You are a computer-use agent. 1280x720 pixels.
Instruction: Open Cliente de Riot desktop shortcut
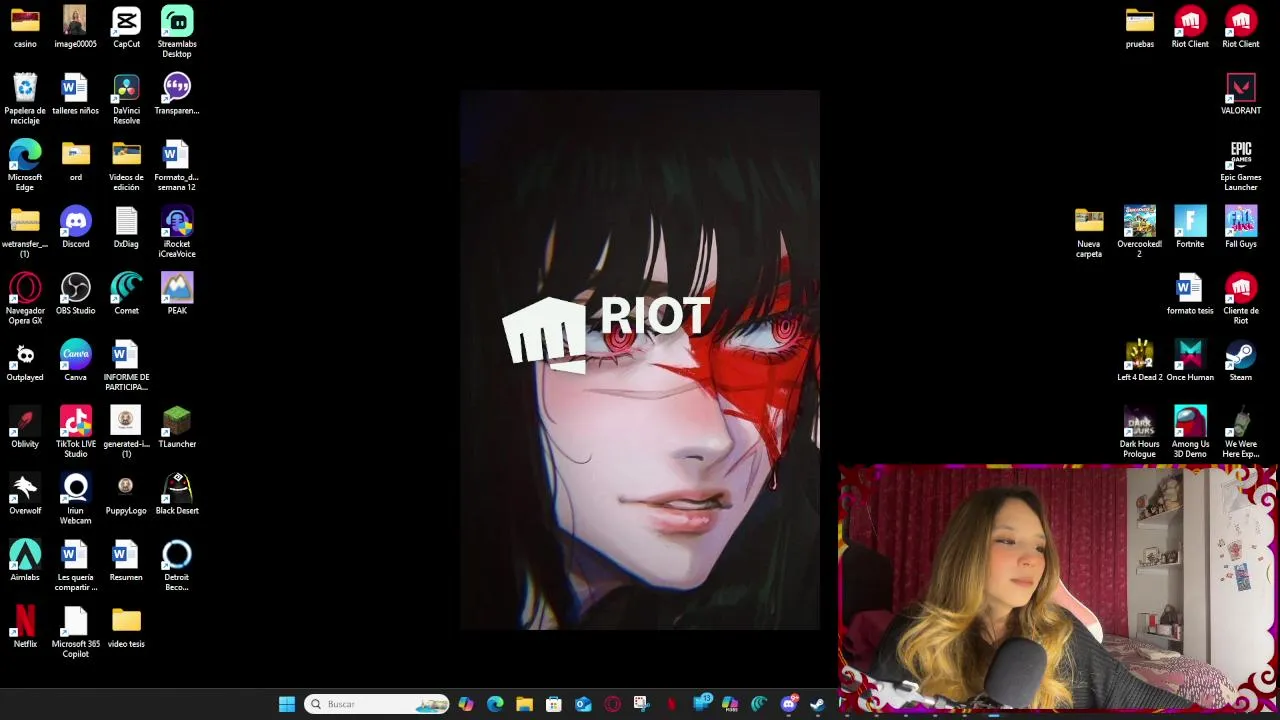(1241, 298)
